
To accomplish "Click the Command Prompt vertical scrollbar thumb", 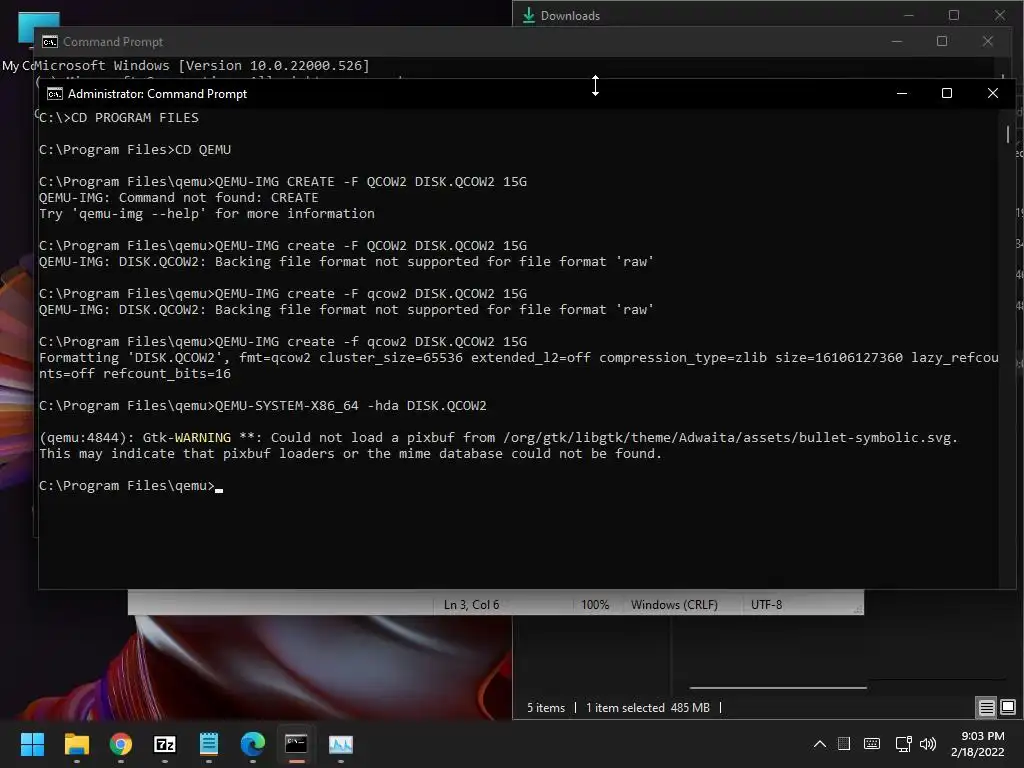I will click(1008, 135).
